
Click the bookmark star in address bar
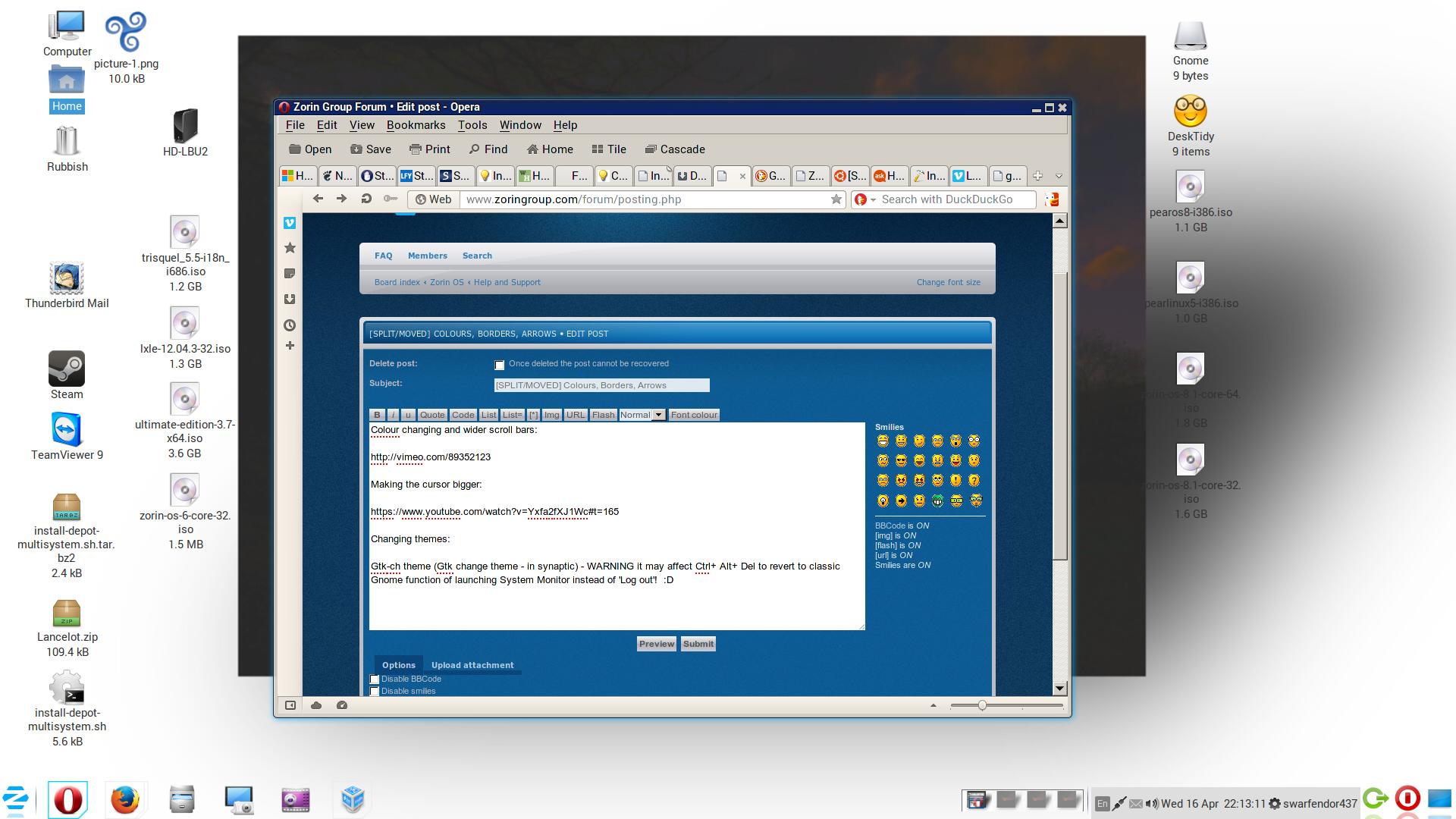(836, 199)
